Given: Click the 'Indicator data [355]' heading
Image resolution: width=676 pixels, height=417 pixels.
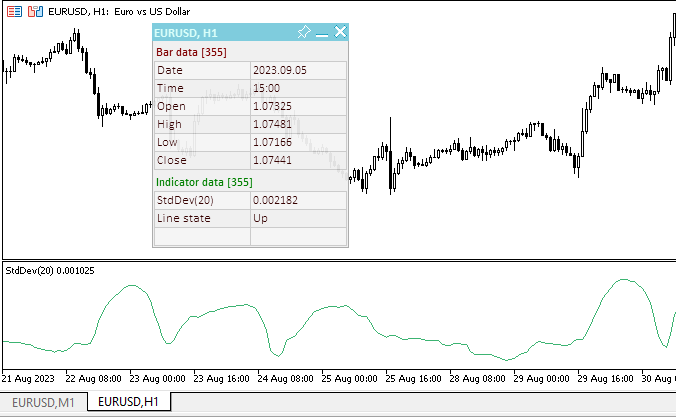Looking at the screenshot, I should [204, 182].
